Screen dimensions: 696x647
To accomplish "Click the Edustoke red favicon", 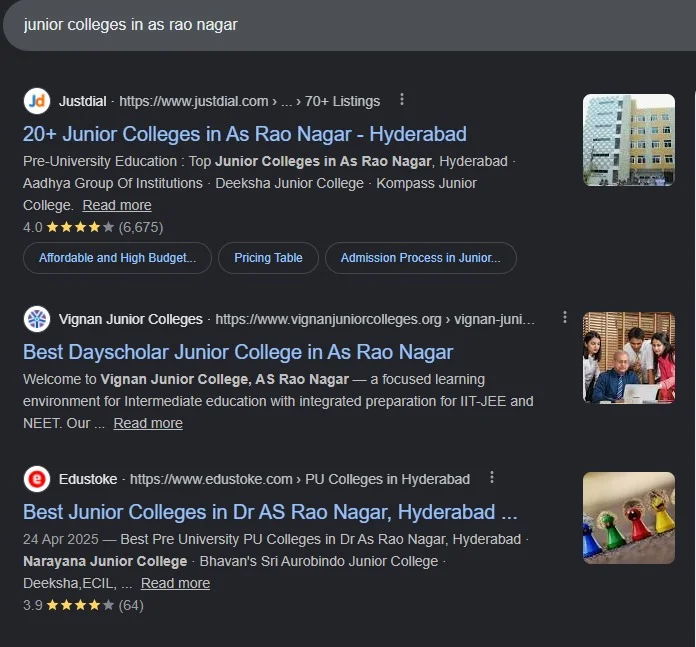I will (x=37, y=479).
